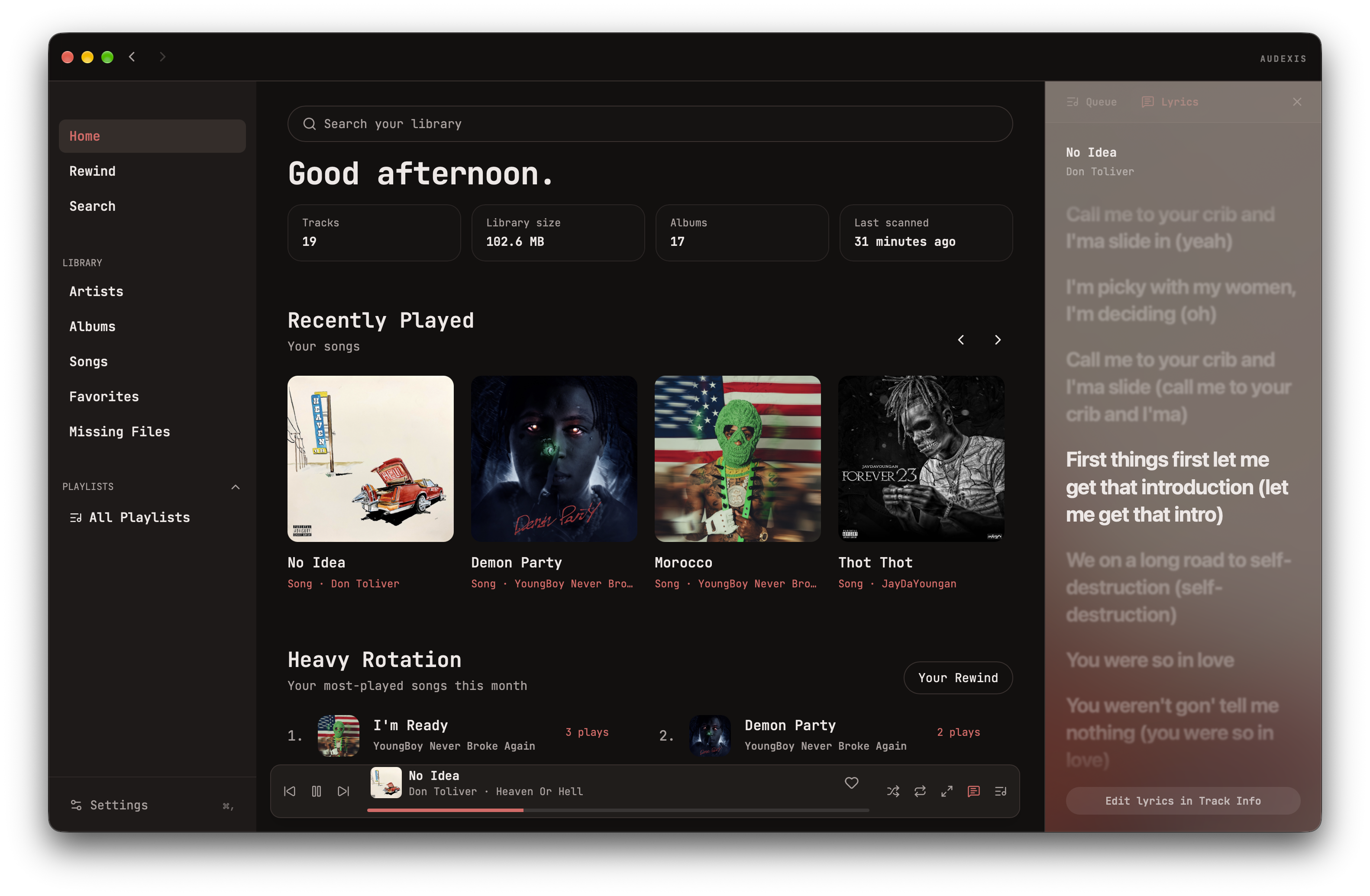
Task: Open Demon Party cover in Recently Played
Action: pyautogui.click(x=554, y=459)
